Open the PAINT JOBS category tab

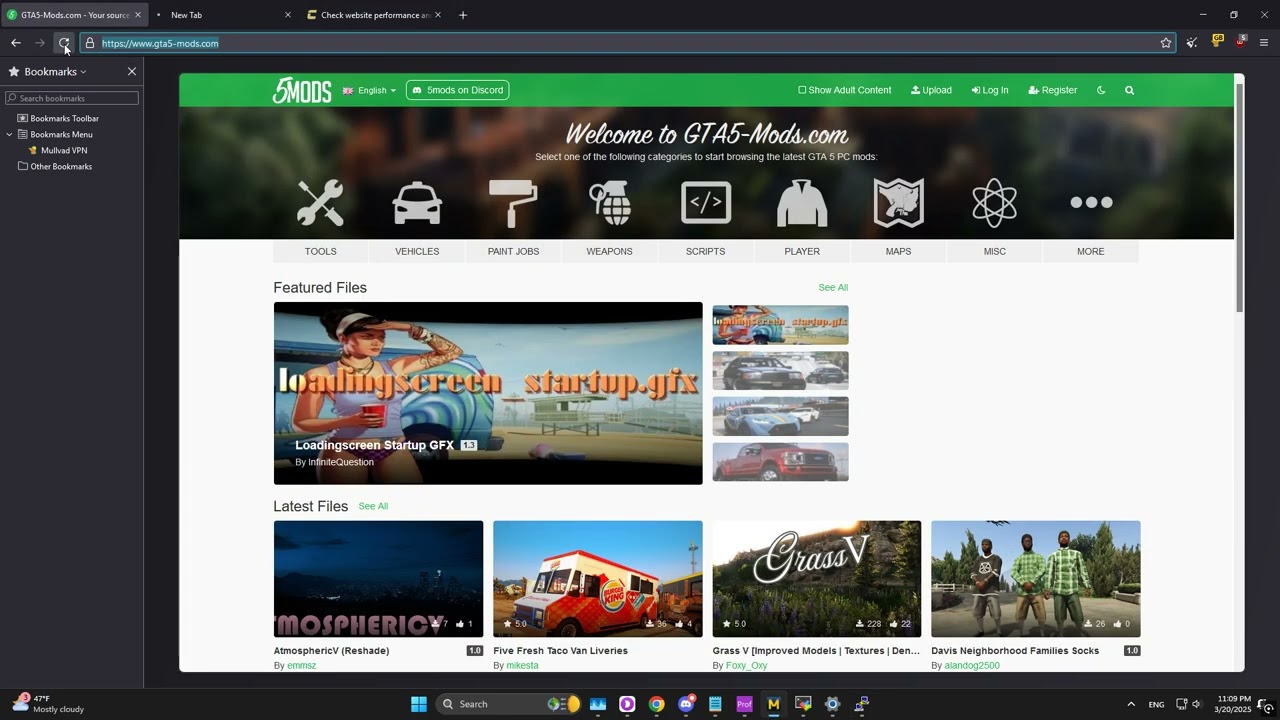(x=513, y=251)
